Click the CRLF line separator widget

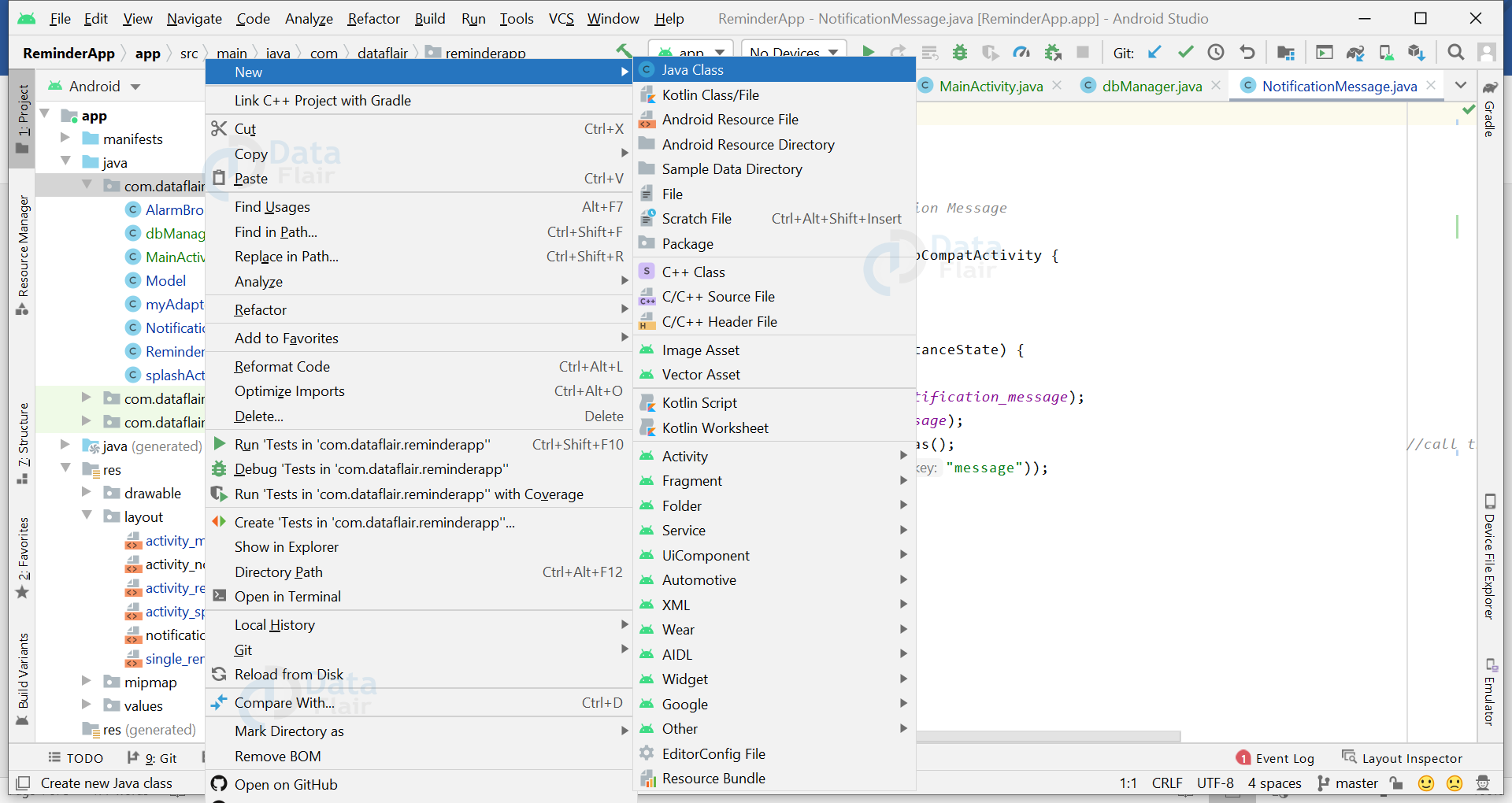1167,783
